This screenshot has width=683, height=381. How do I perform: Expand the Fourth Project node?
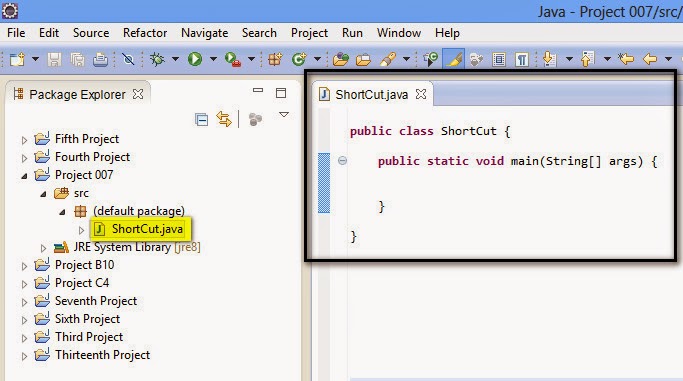tap(24, 158)
